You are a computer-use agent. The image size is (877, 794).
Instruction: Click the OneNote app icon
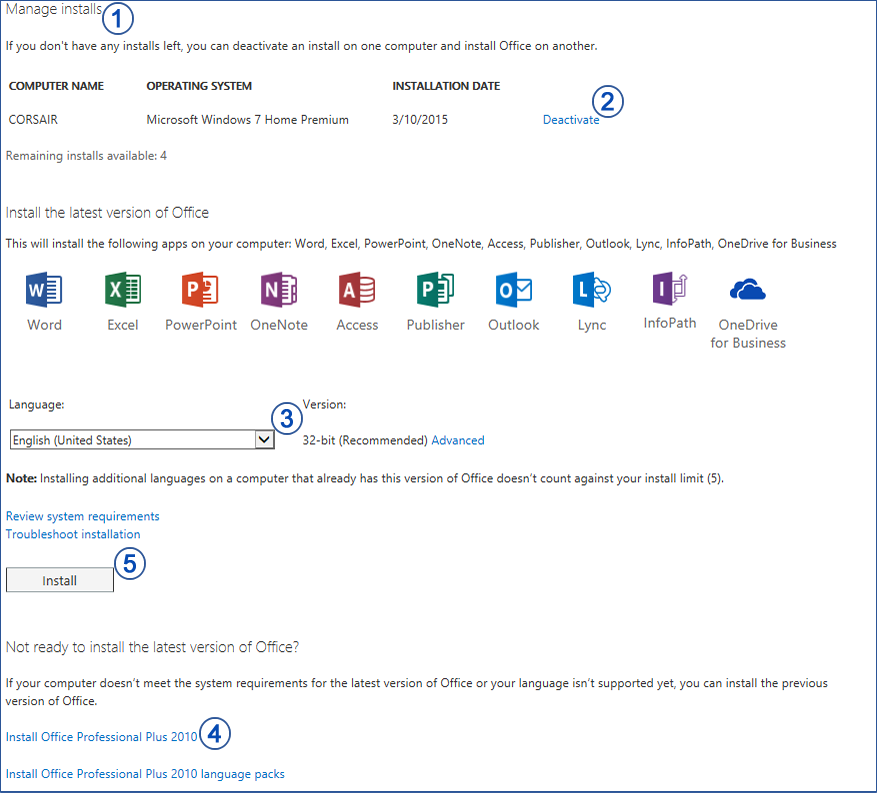pyautogui.click(x=279, y=290)
